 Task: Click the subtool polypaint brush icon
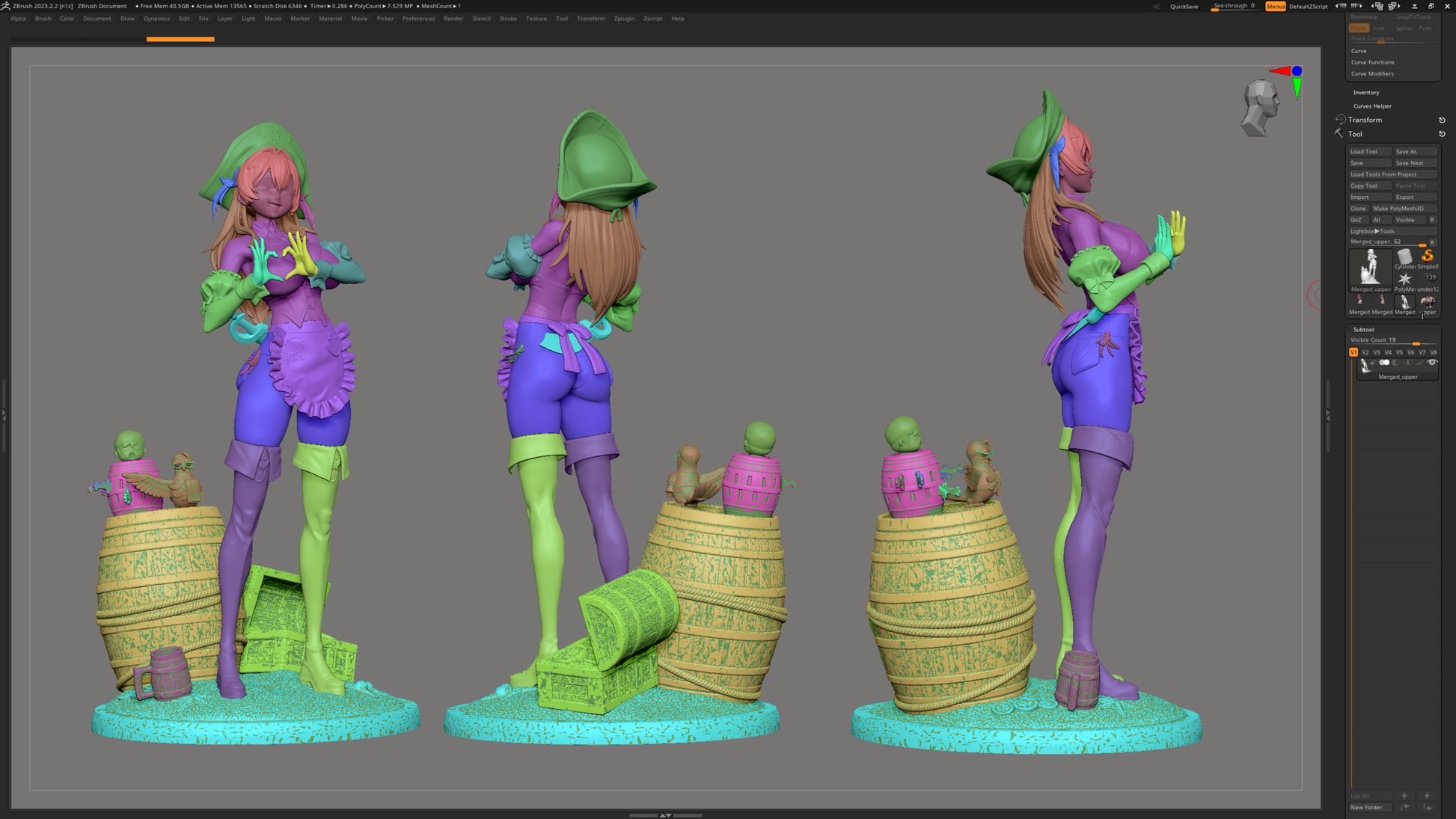(1419, 363)
